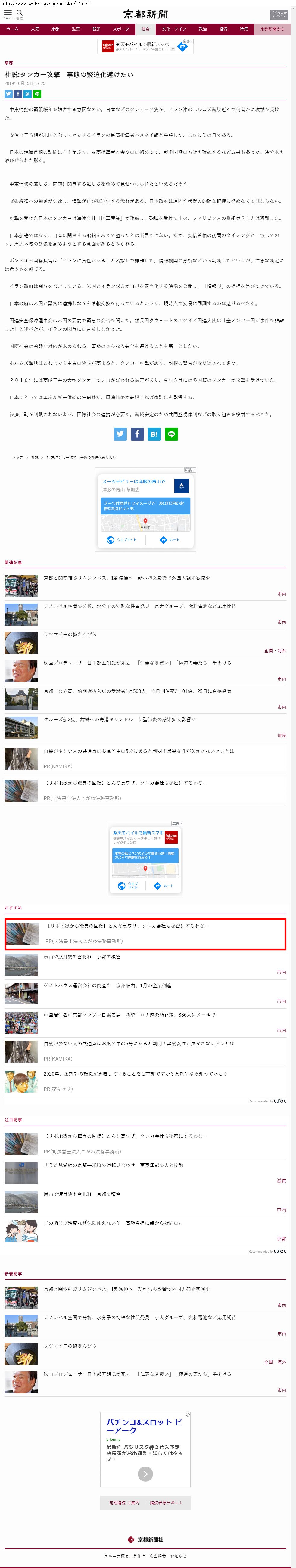Click 定期購読ご案内 button
Screen dimensions: 296x1568
coord(124,1503)
